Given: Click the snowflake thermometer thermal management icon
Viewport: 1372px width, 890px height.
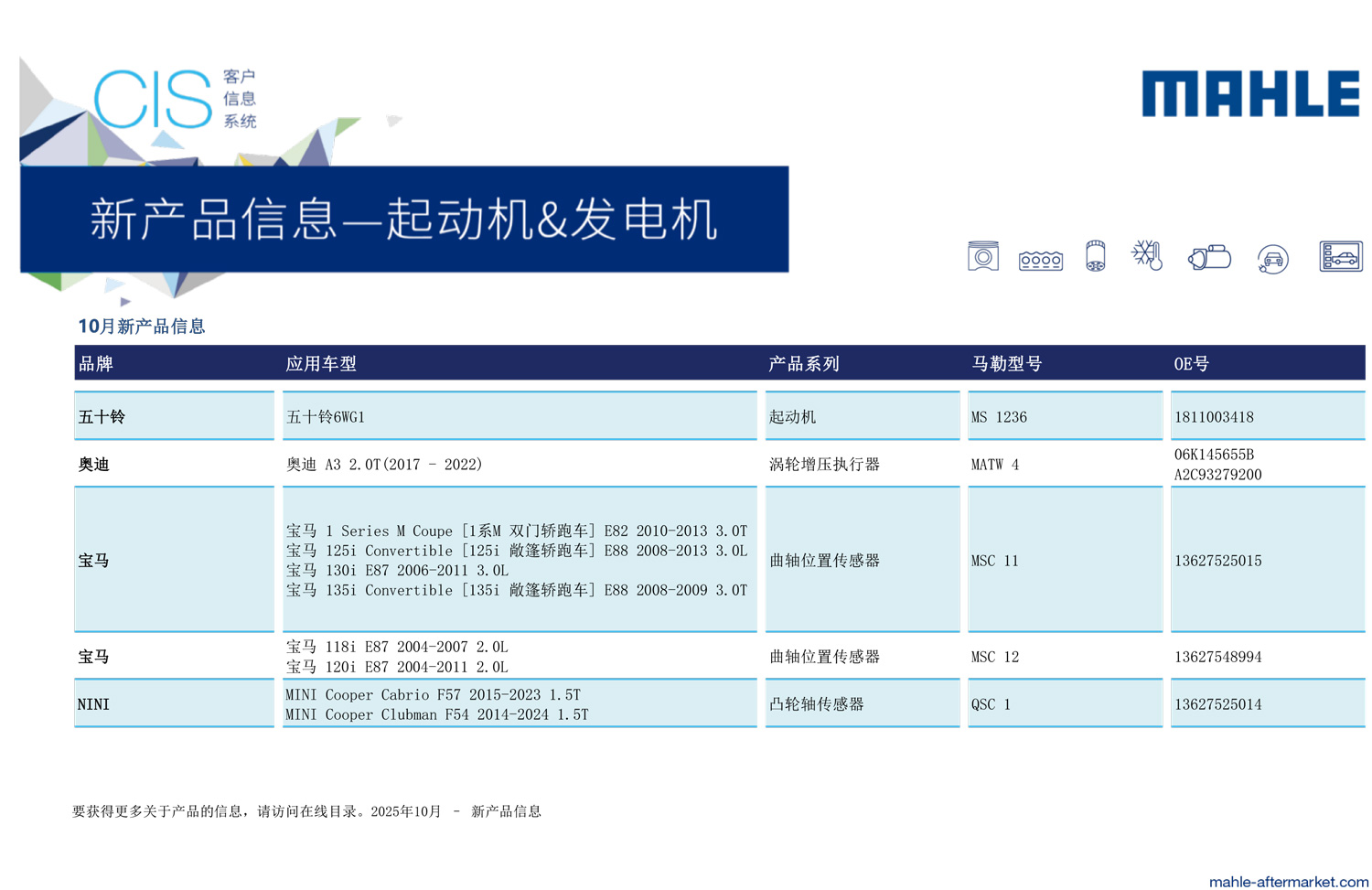Looking at the screenshot, I should [1147, 255].
